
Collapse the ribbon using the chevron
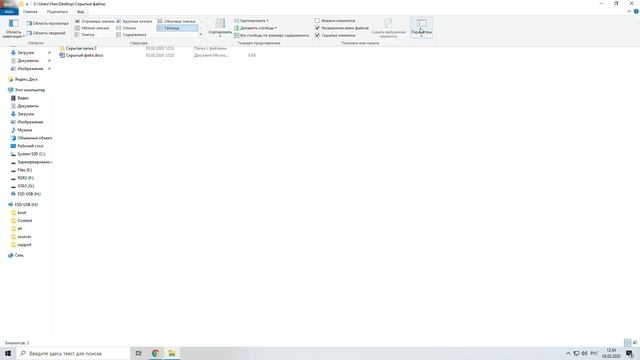(629, 11)
